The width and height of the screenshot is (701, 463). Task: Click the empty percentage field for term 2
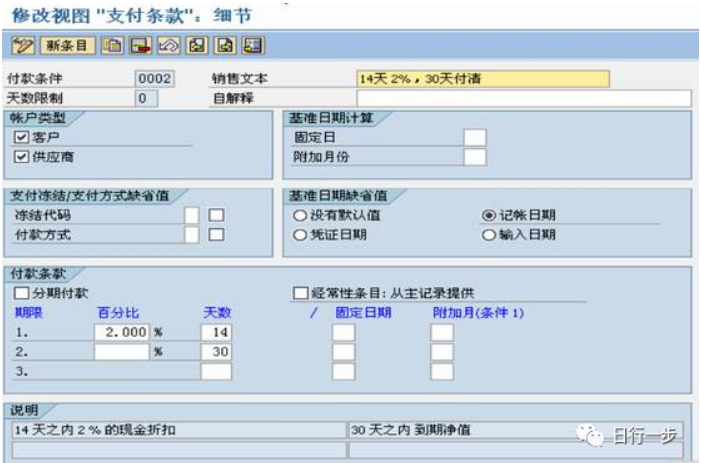[x=122, y=352]
